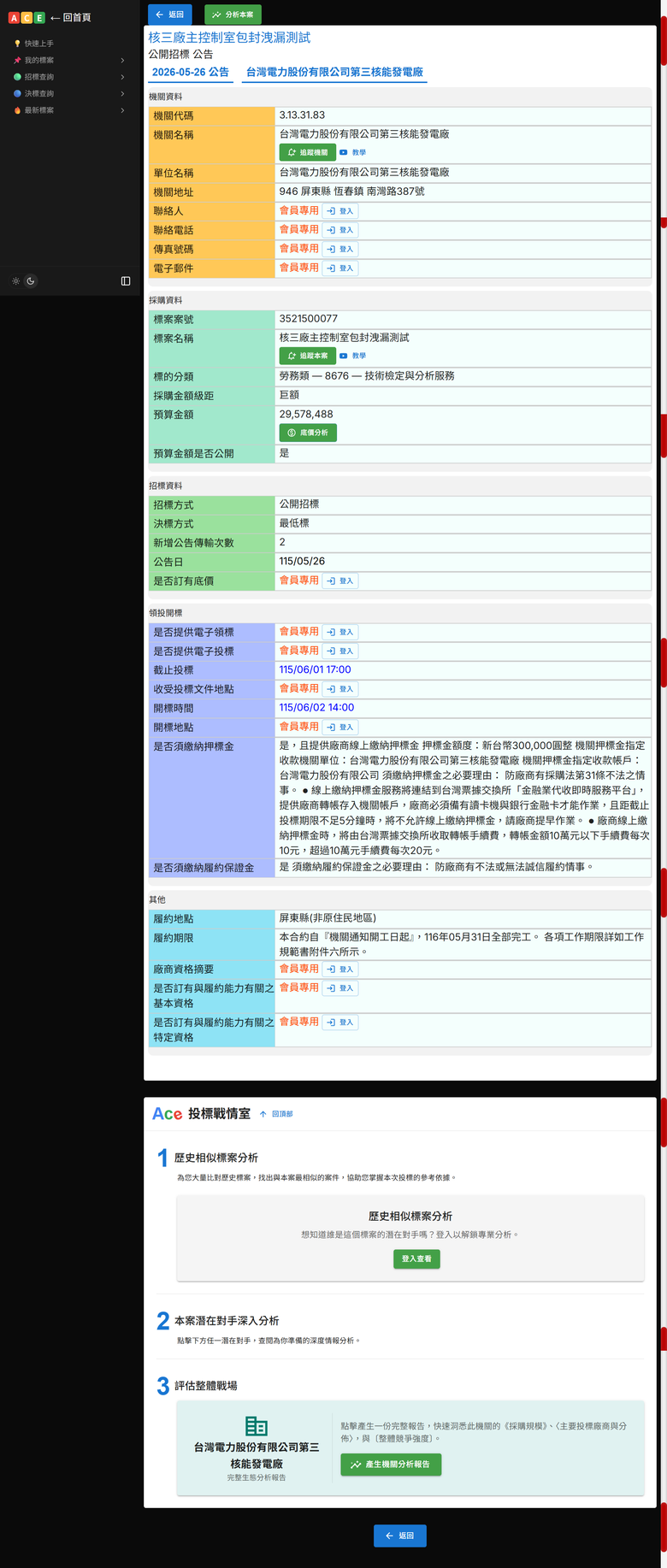Click the flame icon beside 最新標案
667x1568 pixels.
click(x=17, y=110)
